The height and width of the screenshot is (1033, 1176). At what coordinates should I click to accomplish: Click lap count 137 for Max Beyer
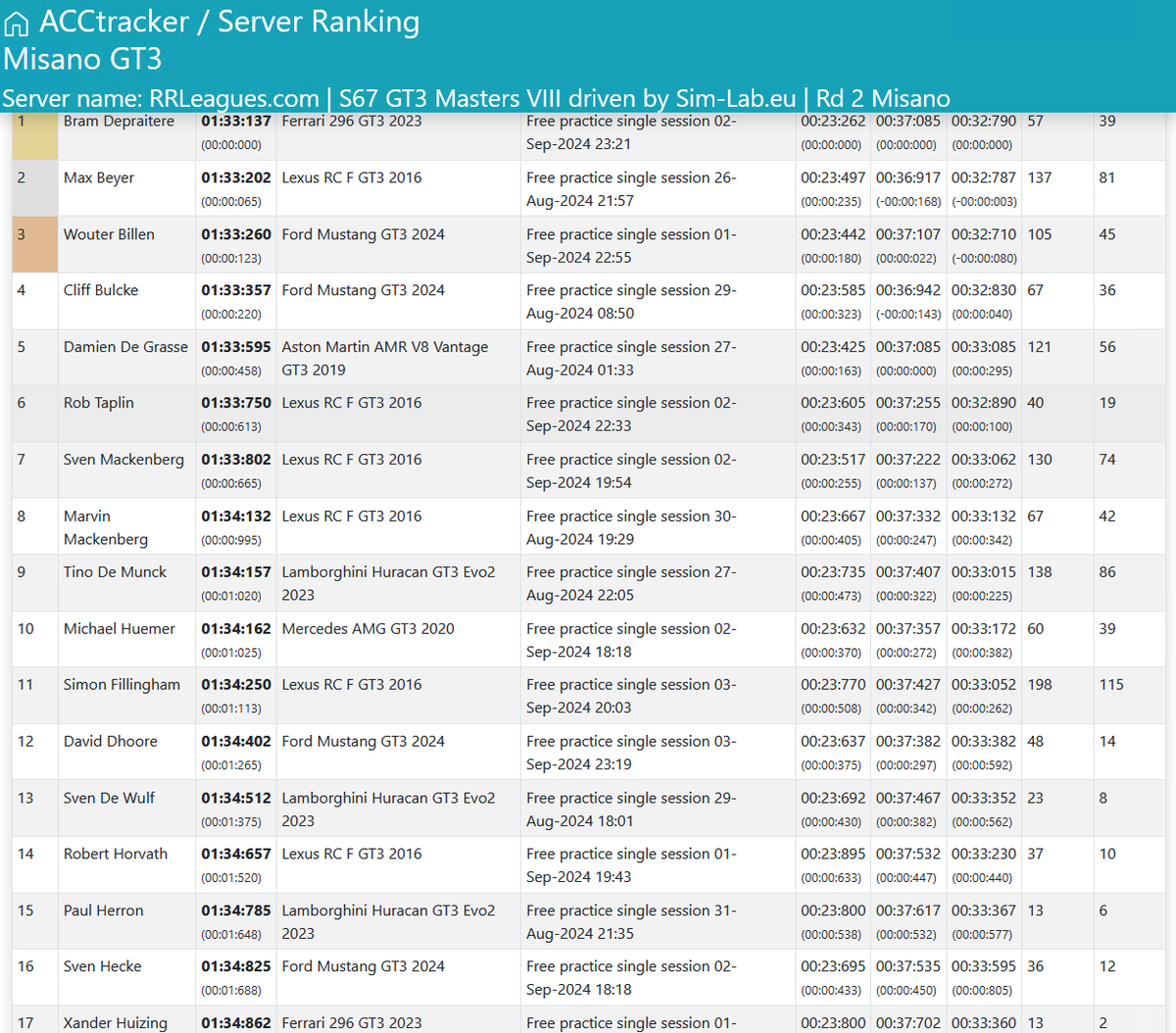(x=1040, y=178)
